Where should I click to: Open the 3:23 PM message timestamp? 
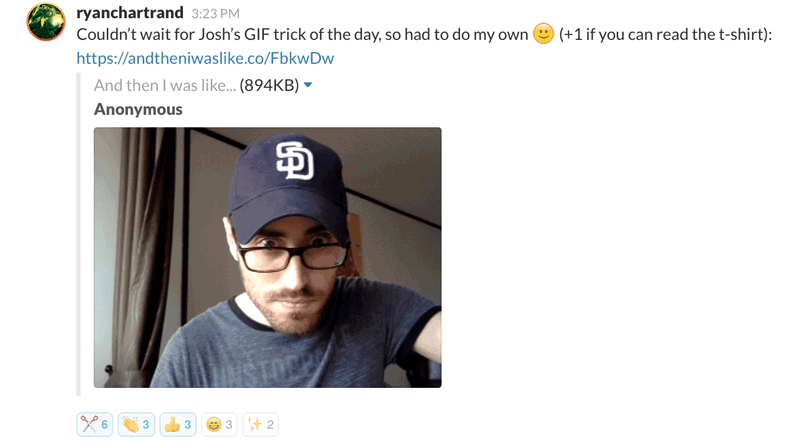pos(215,13)
